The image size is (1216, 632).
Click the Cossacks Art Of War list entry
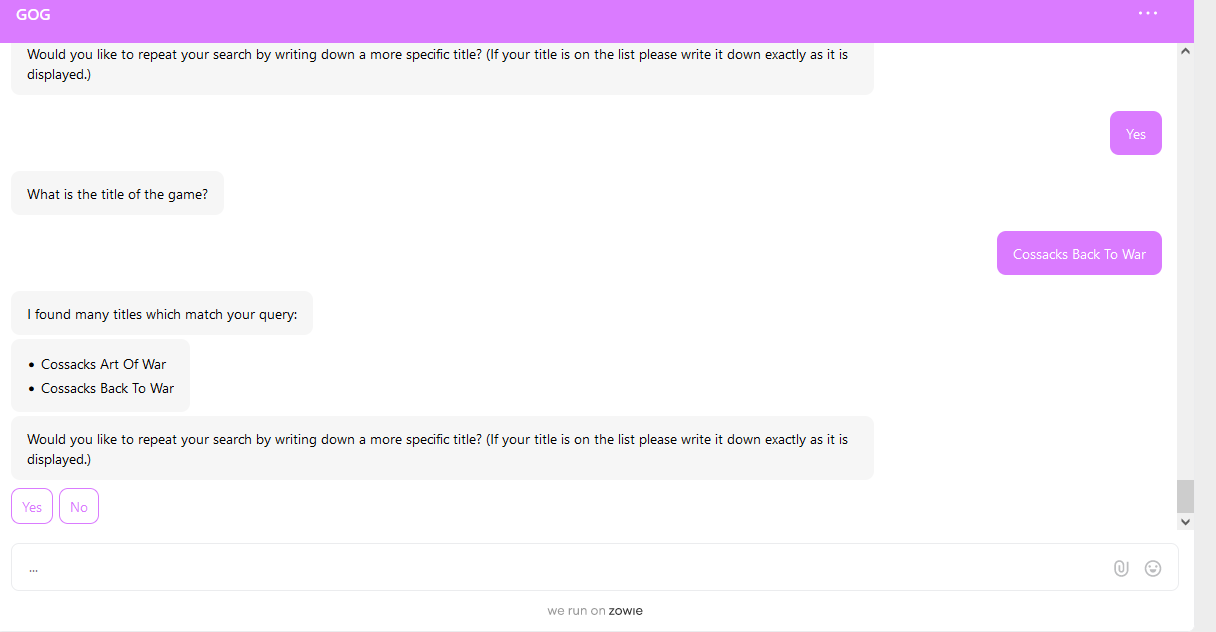103,364
